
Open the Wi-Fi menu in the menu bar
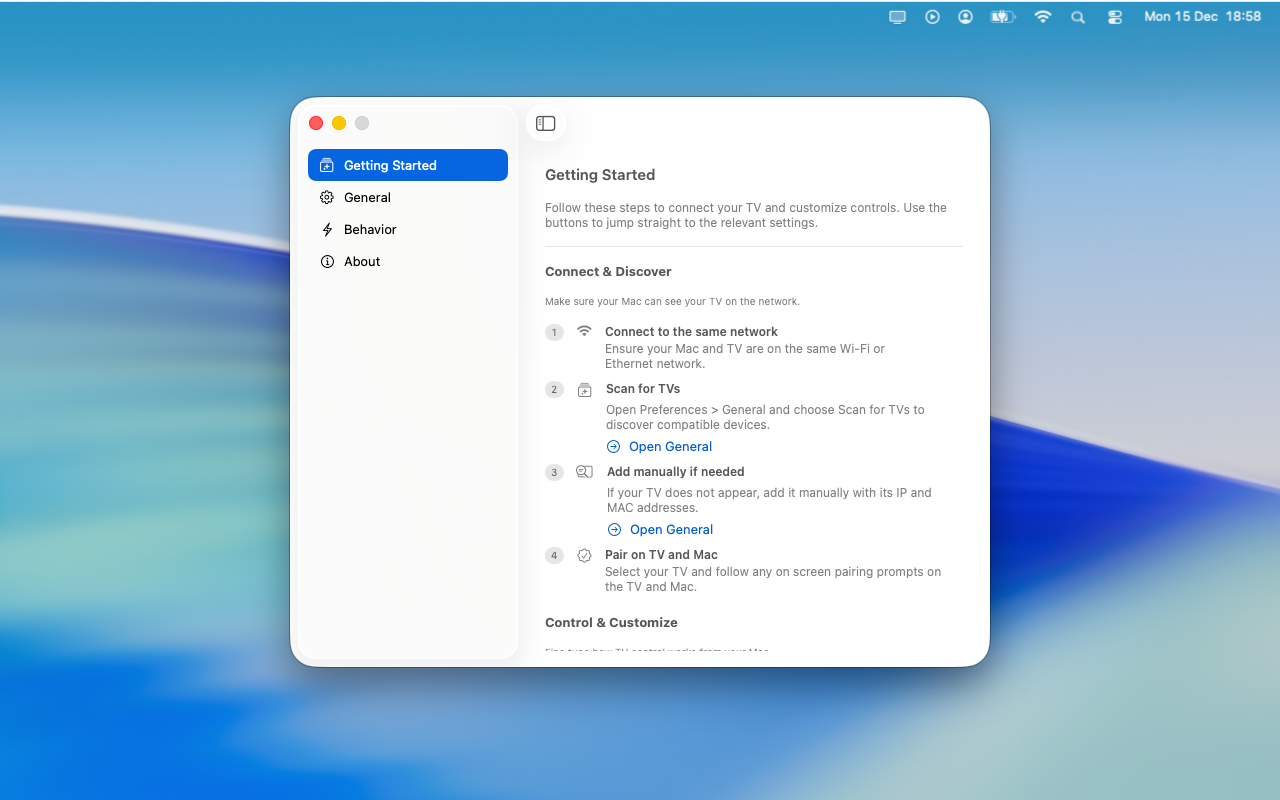click(1043, 17)
